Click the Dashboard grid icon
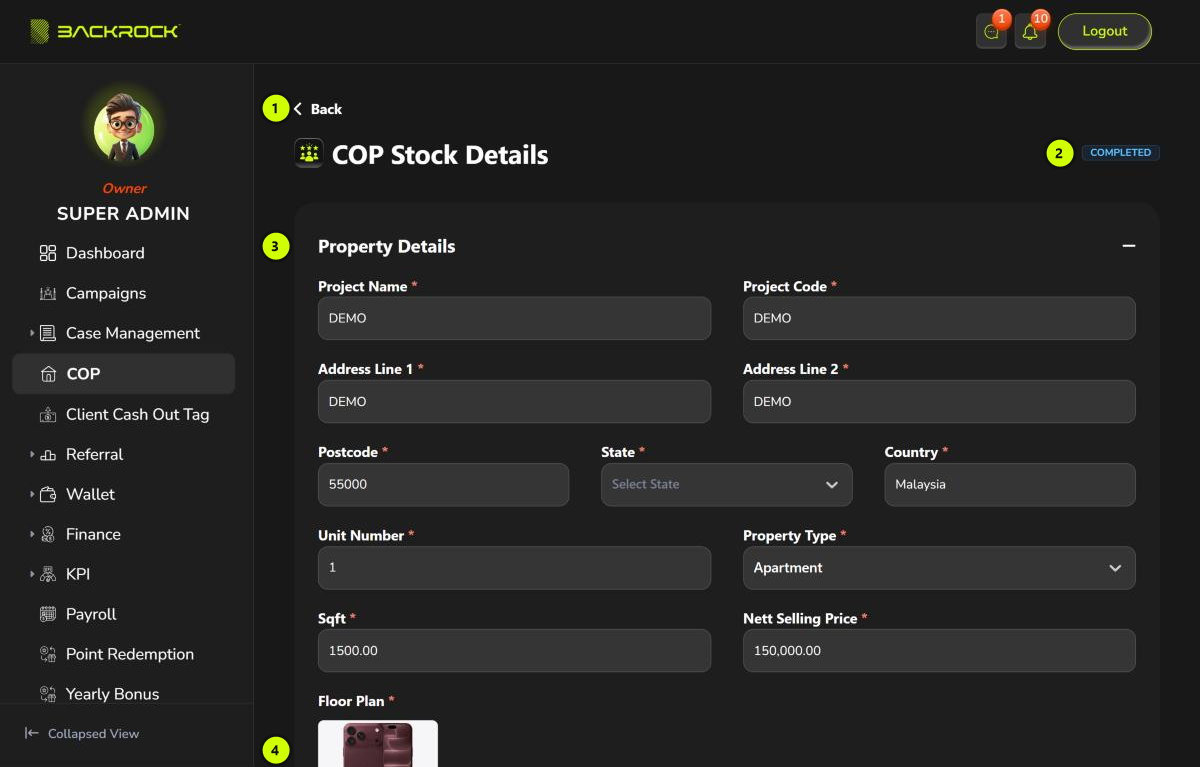 click(x=47, y=253)
